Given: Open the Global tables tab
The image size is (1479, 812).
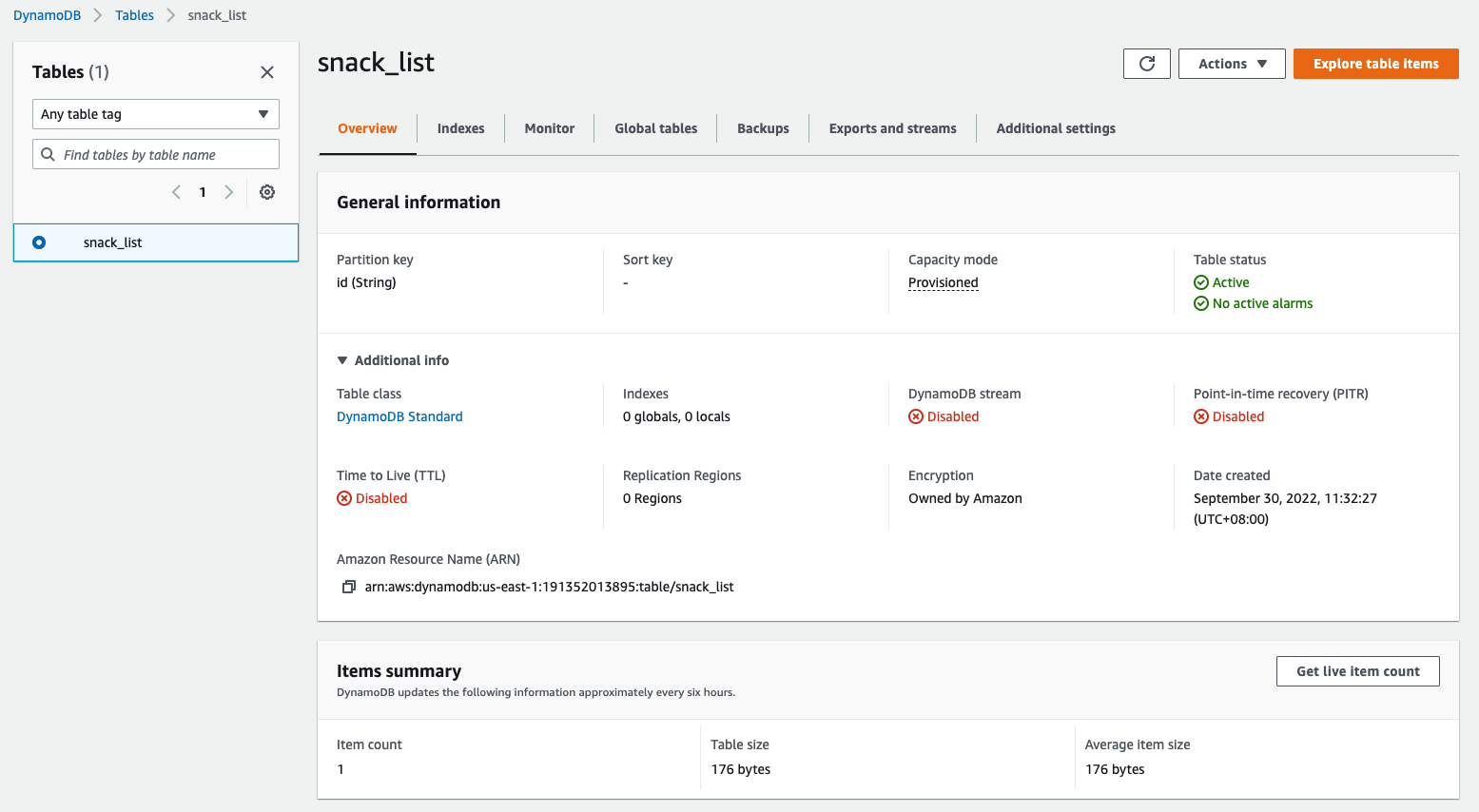Looking at the screenshot, I should click(x=655, y=128).
